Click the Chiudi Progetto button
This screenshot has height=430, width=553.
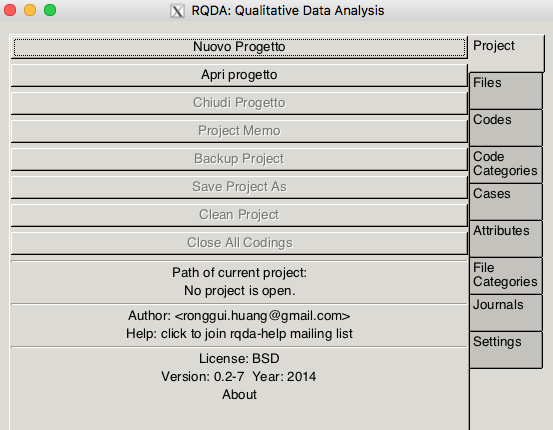tap(239, 103)
